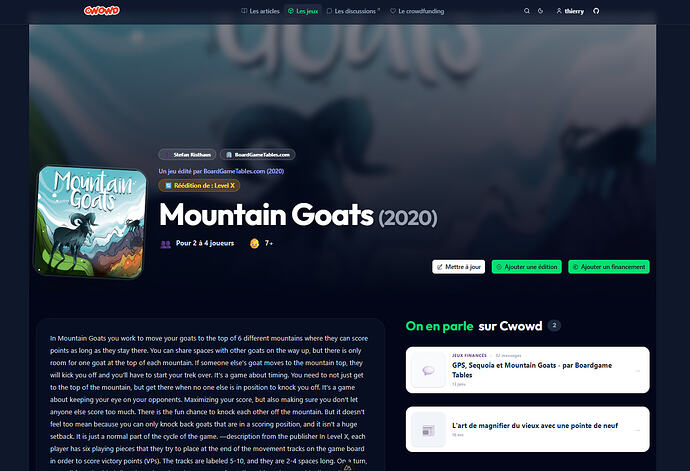Open Le crowdfunding menu
690x471 pixels.
click(417, 11)
